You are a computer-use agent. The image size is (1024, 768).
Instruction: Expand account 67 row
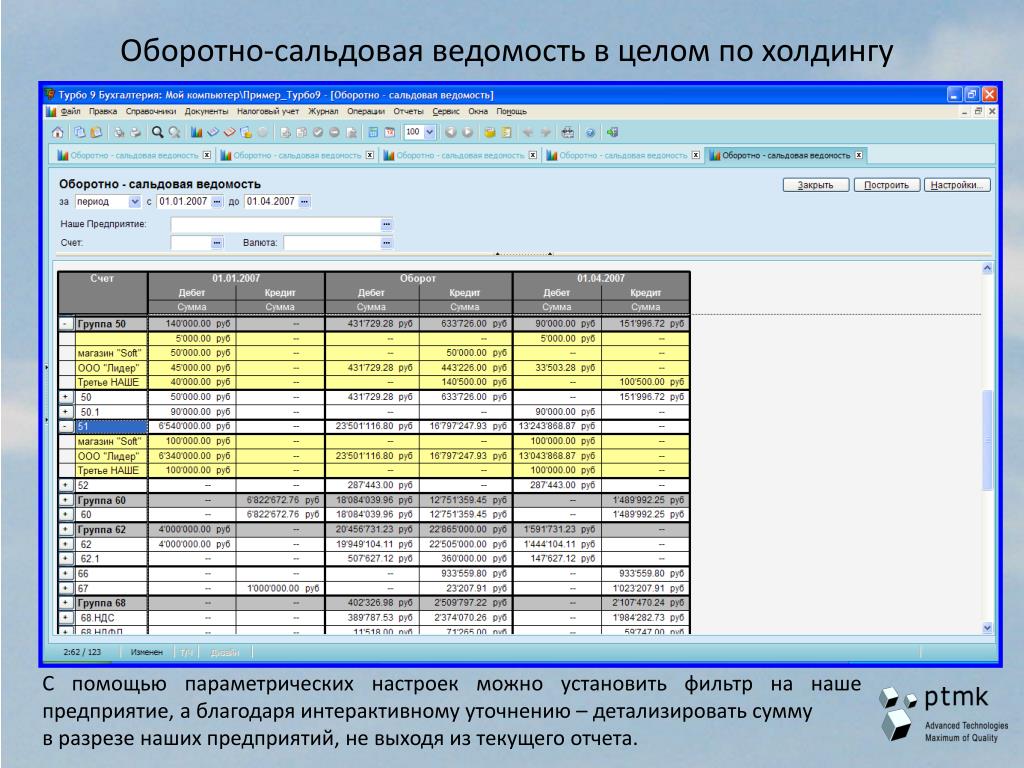pos(66,588)
